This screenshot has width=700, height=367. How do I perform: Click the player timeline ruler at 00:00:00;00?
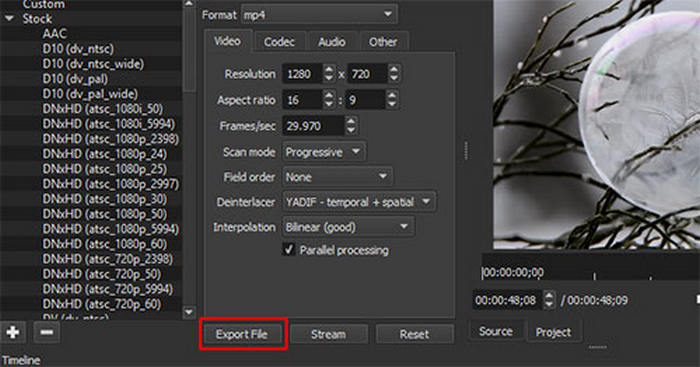tap(512, 272)
